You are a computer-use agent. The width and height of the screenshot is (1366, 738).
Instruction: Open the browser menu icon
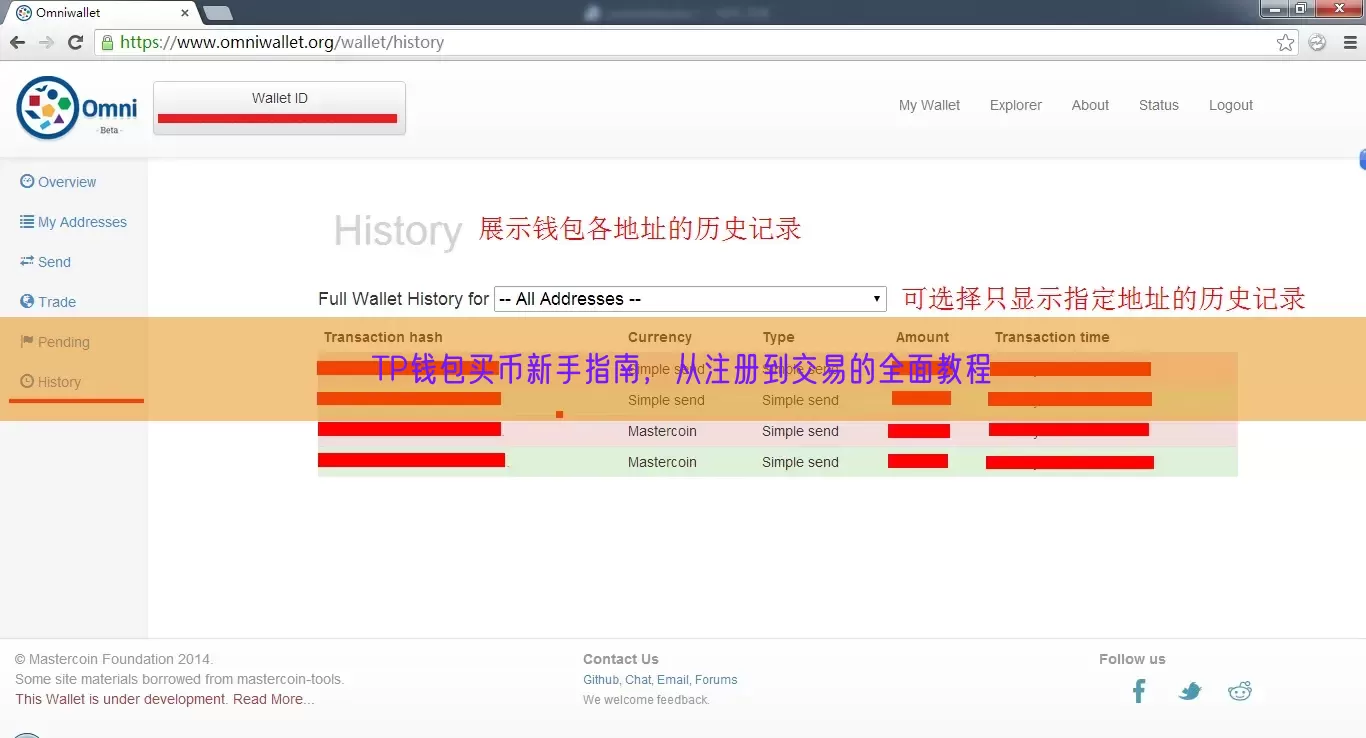coord(1349,42)
